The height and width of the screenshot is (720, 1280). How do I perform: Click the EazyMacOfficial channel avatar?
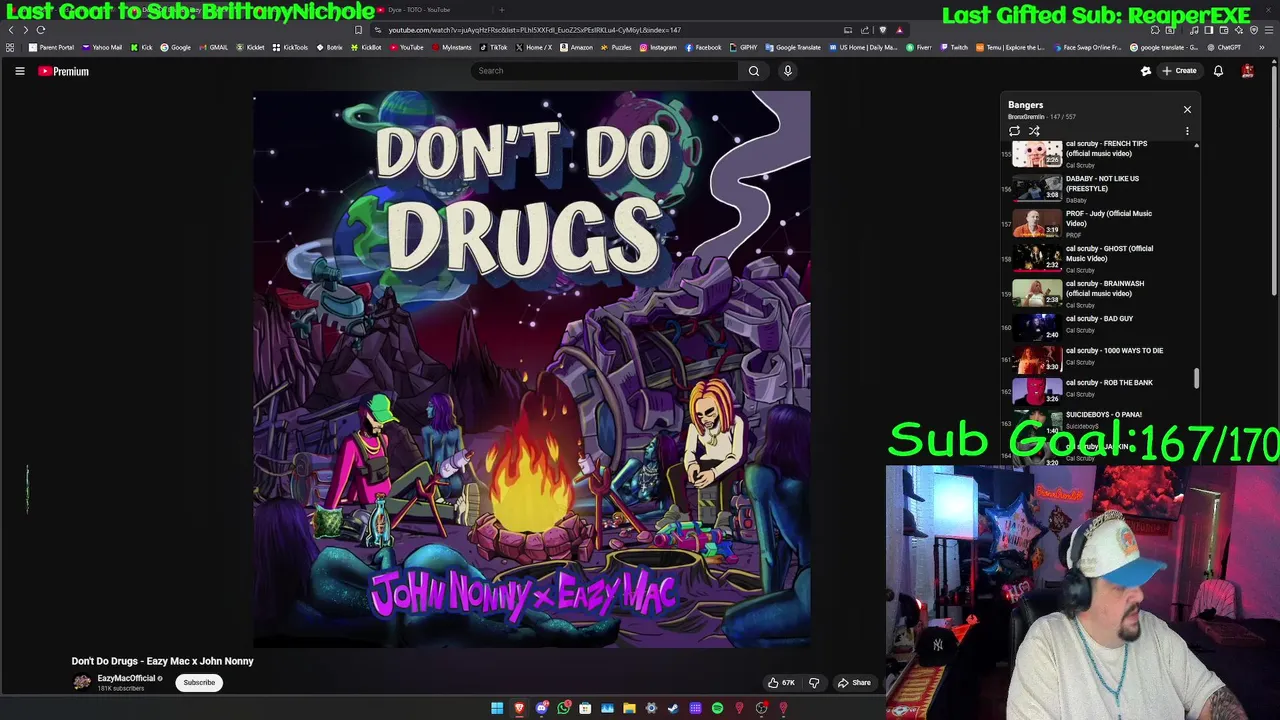click(x=81, y=682)
